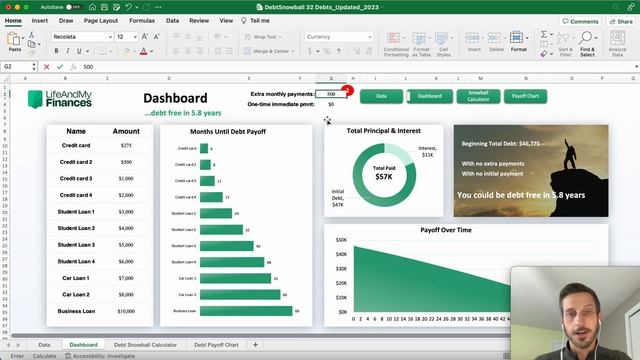Image resolution: width=640 pixels, height=360 pixels.
Task: Click the Redo icon
Action: [x=147, y=7]
